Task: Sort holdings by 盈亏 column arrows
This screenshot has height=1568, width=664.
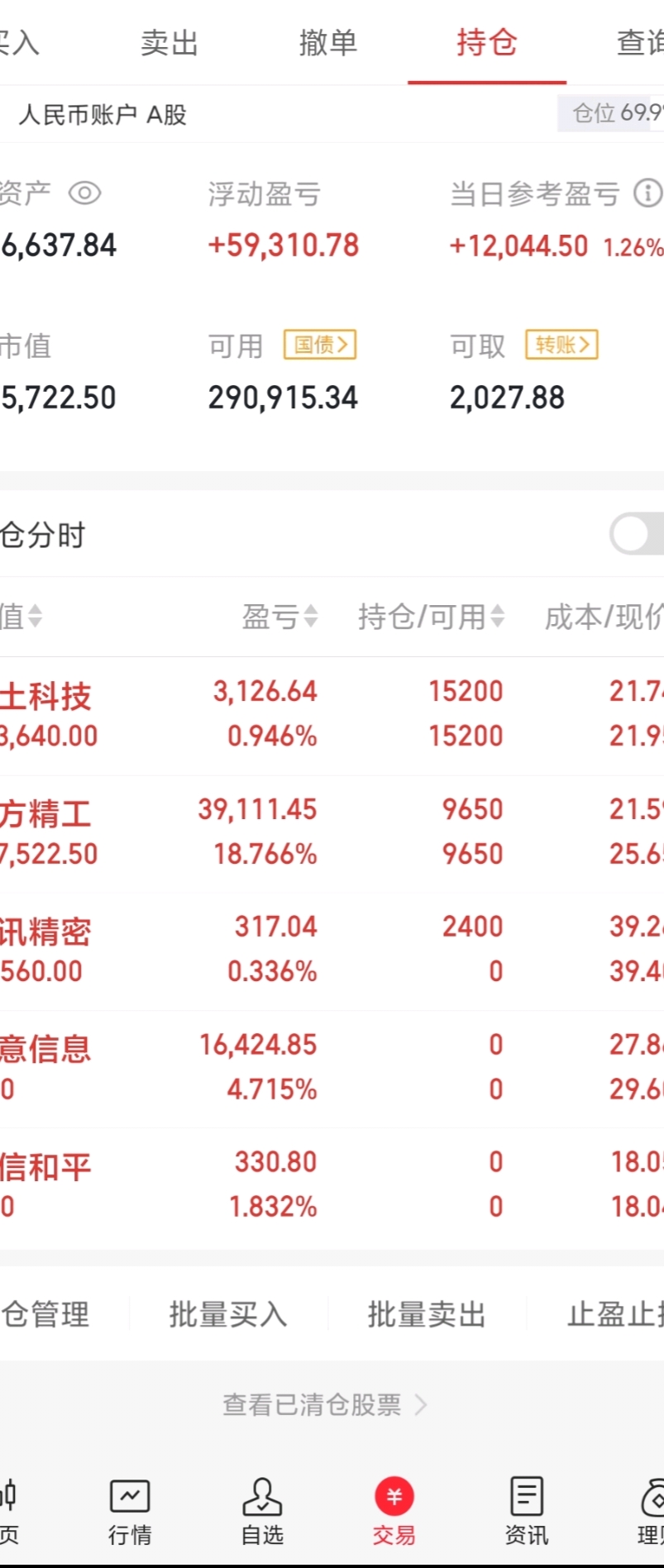Action: [x=311, y=616]
